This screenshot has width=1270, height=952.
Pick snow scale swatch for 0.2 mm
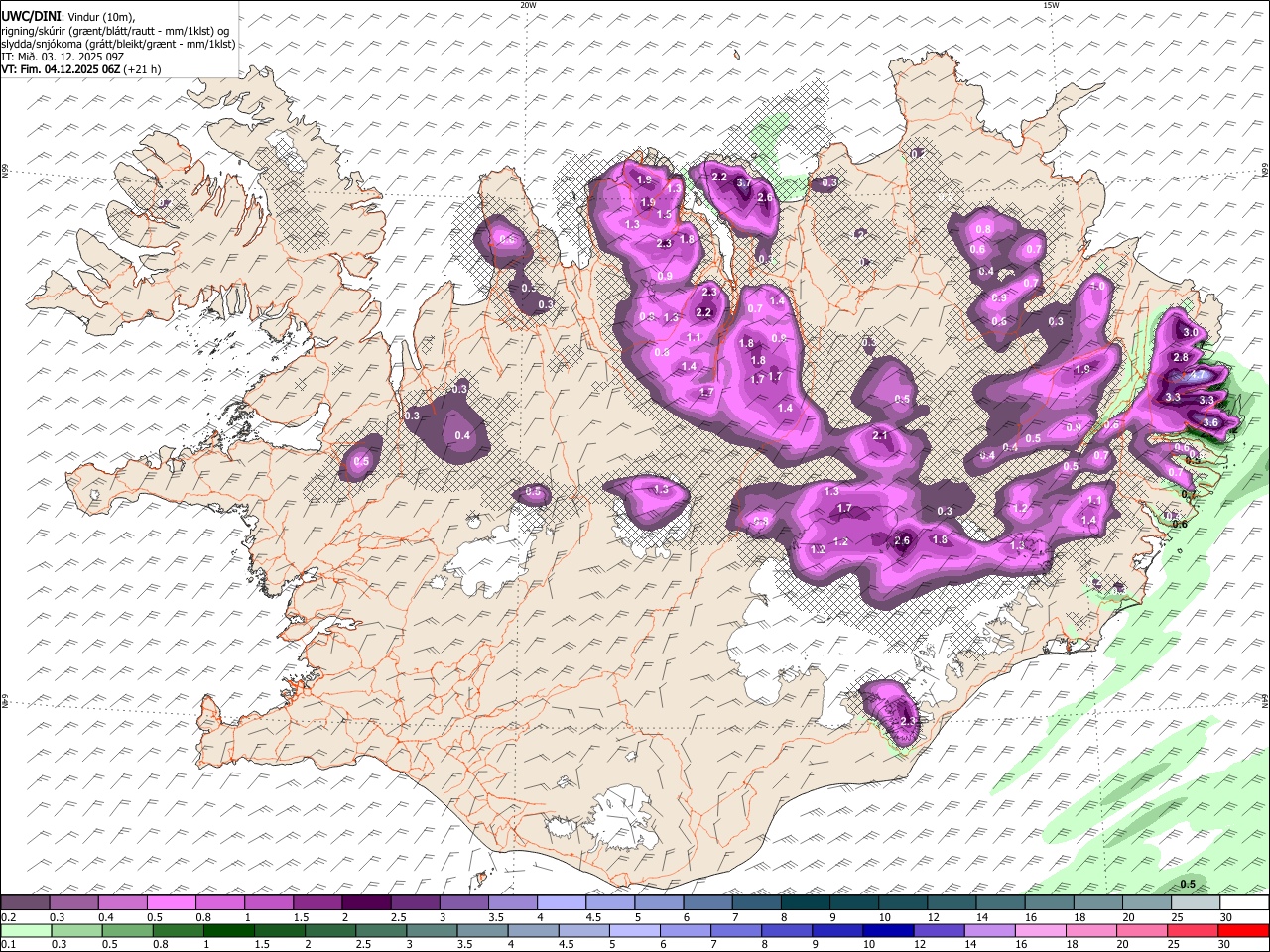tap(25, 903)
